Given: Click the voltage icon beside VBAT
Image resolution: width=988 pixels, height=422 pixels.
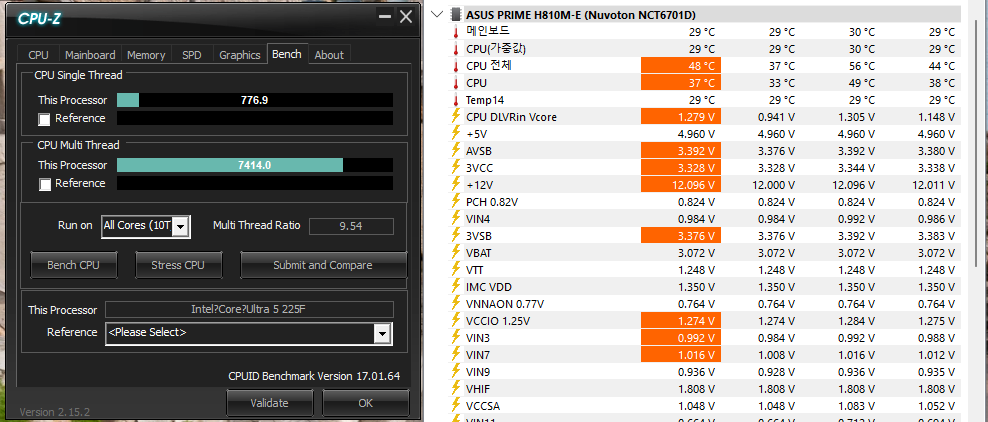Looking at the screenshot, I should pos(455,253).
